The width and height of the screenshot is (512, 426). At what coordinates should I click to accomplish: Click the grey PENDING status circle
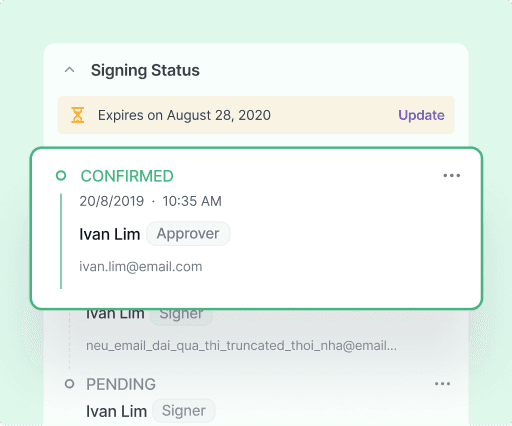tap(69, 384)
